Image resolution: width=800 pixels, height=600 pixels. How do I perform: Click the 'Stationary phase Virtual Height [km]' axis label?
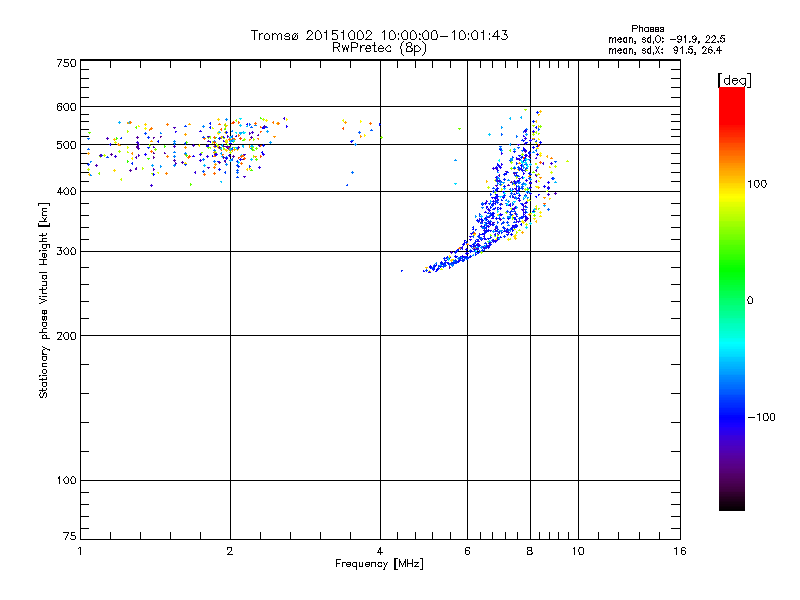pos(44,300)
